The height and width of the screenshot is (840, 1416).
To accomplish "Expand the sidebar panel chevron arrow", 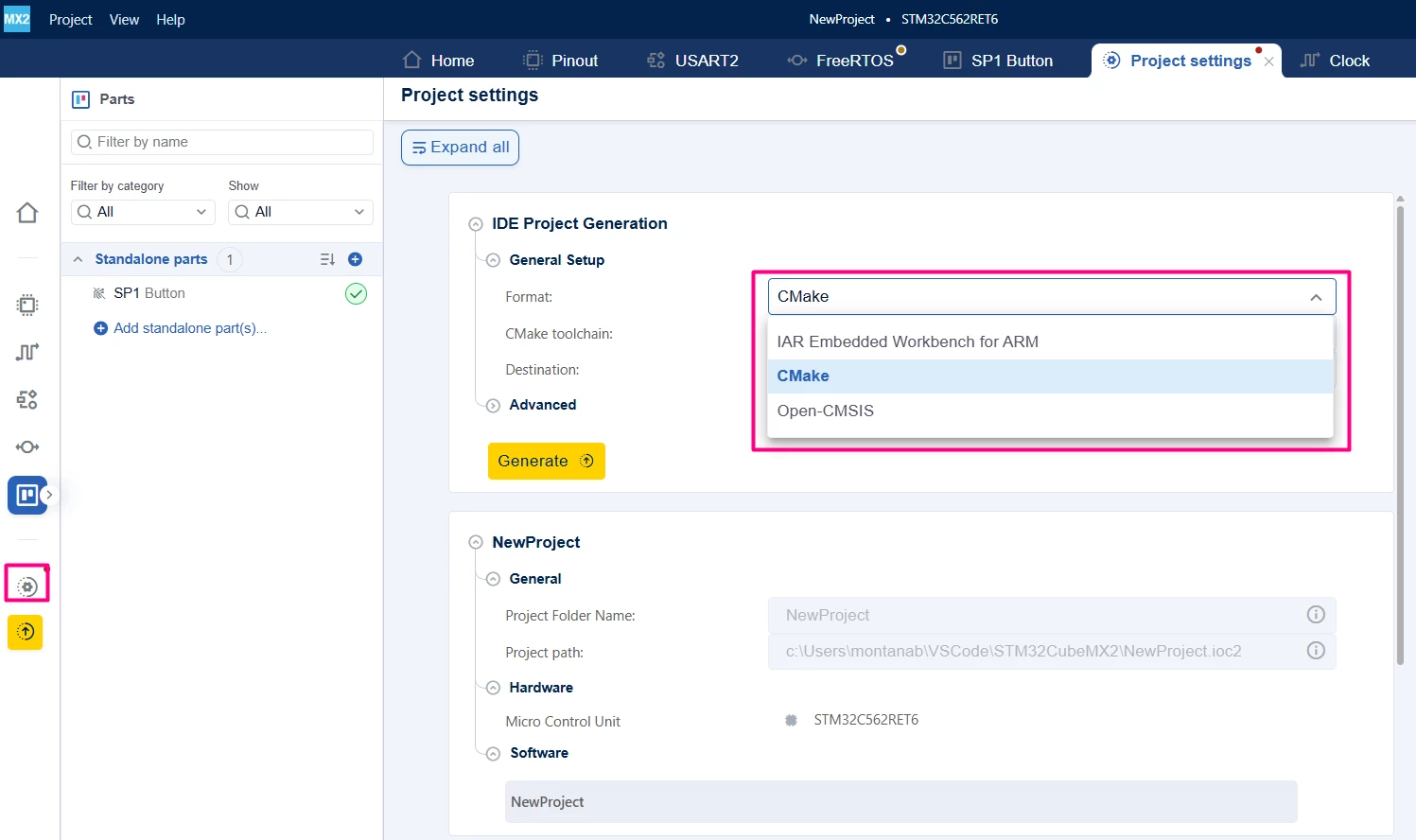I will click(49, 495).
